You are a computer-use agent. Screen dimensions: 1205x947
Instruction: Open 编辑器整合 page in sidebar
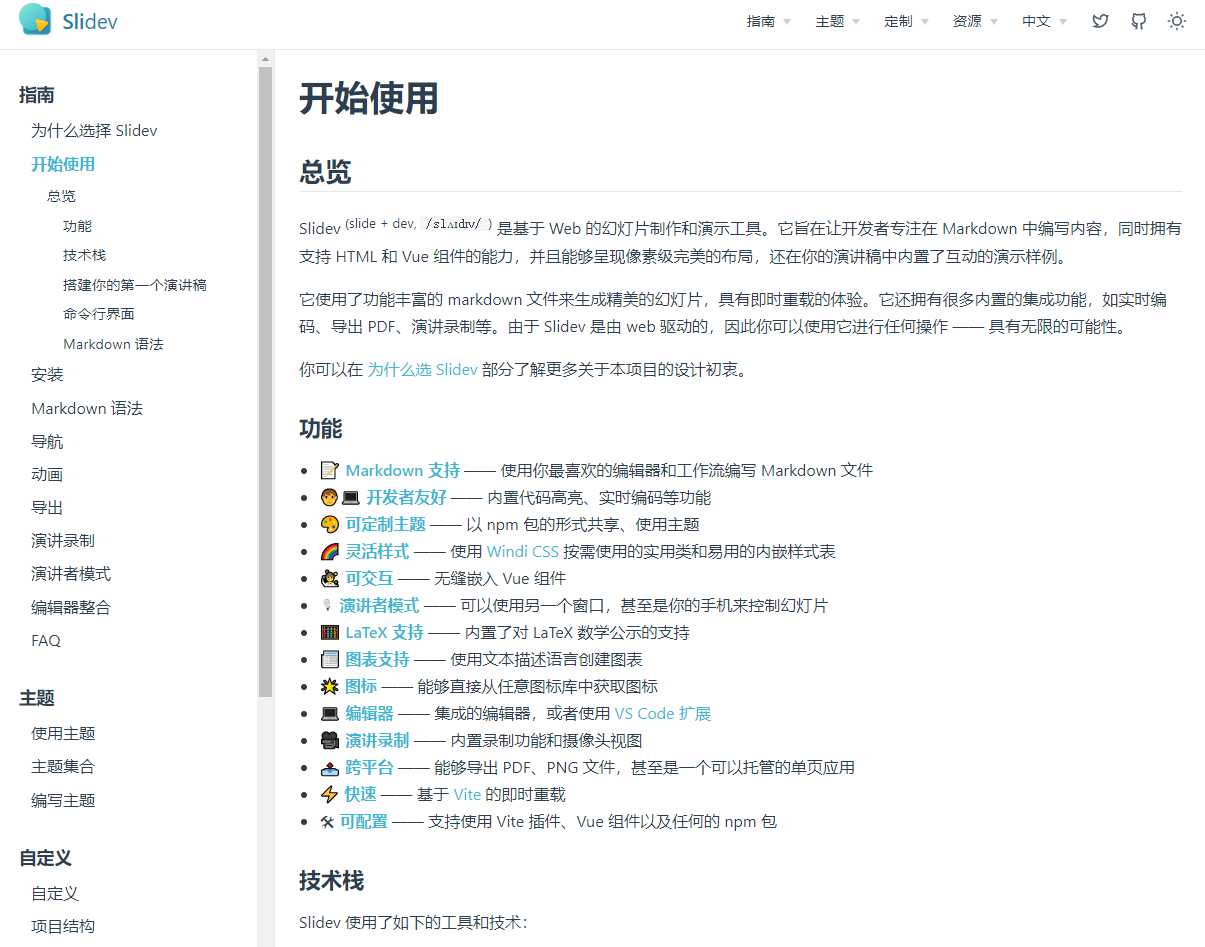coord(71,607)
